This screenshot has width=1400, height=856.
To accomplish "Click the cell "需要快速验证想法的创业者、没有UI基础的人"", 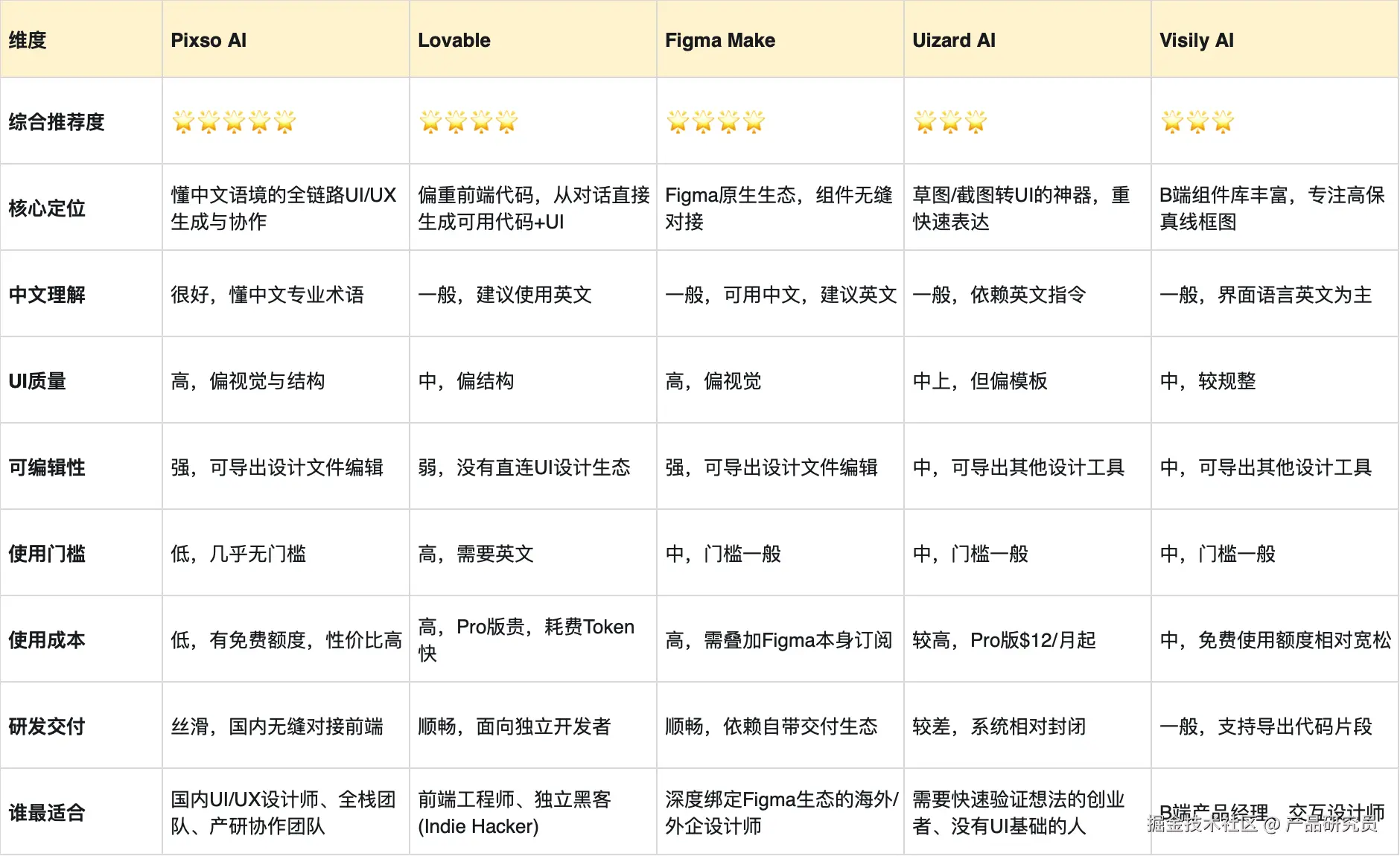I will click(x=1028, y=812).
